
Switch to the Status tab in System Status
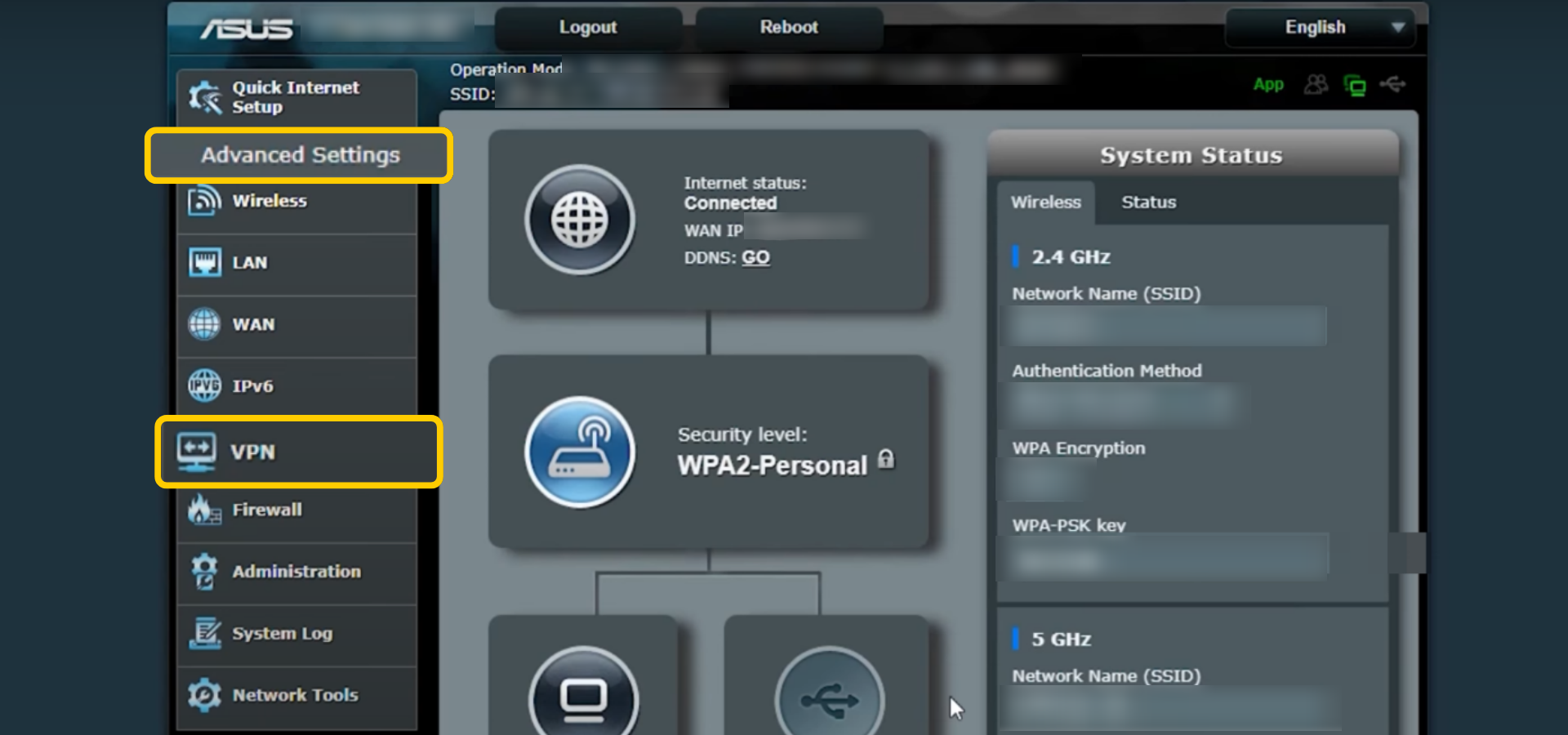click(x=1147, y=202)
